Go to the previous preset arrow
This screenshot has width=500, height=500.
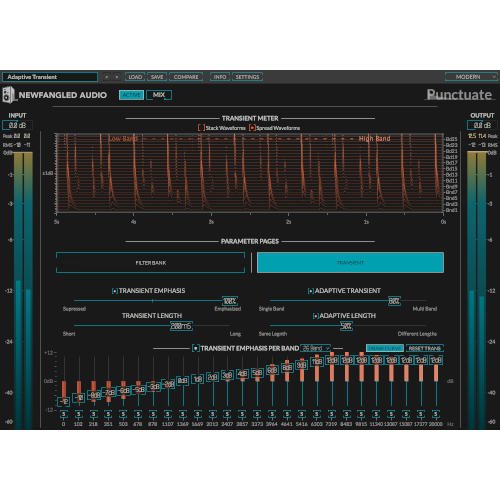107,77
